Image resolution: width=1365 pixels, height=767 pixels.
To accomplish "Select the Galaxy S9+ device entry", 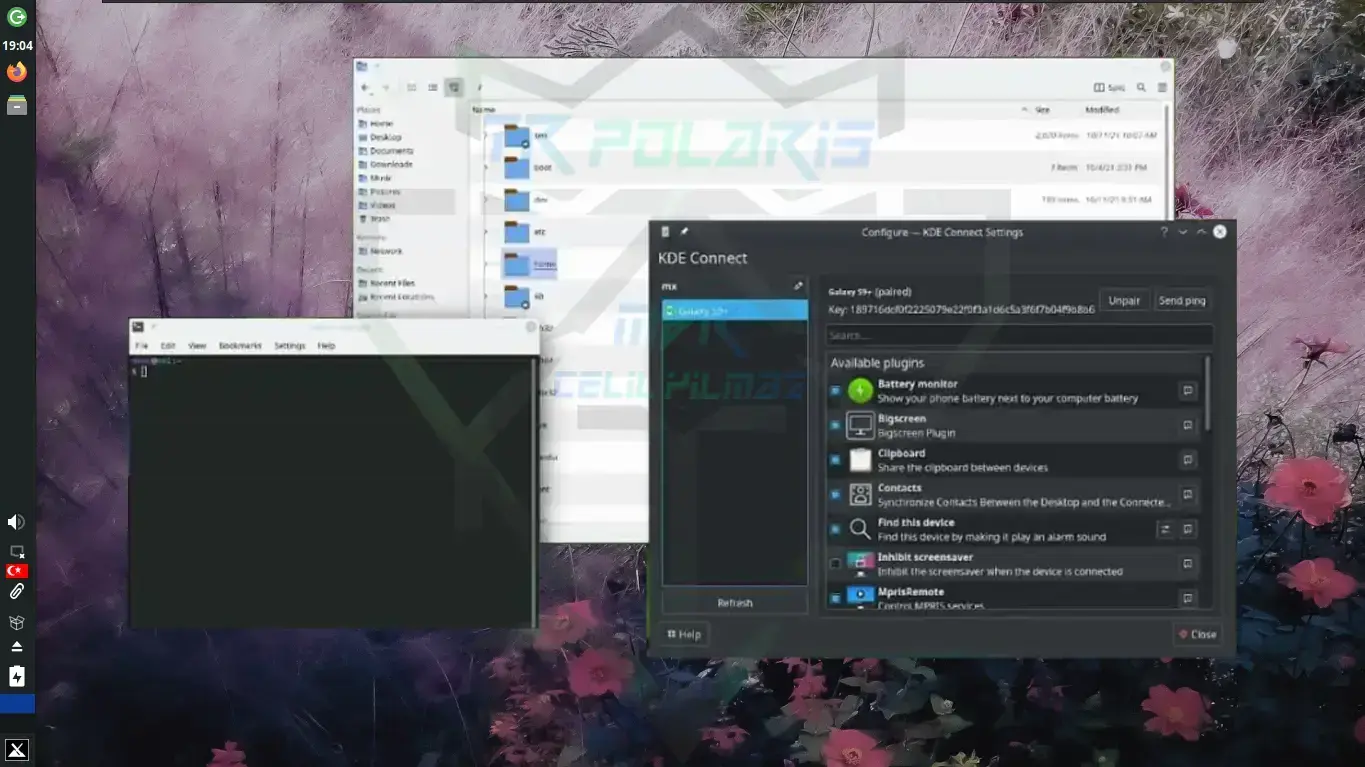I will click(735, 311).
